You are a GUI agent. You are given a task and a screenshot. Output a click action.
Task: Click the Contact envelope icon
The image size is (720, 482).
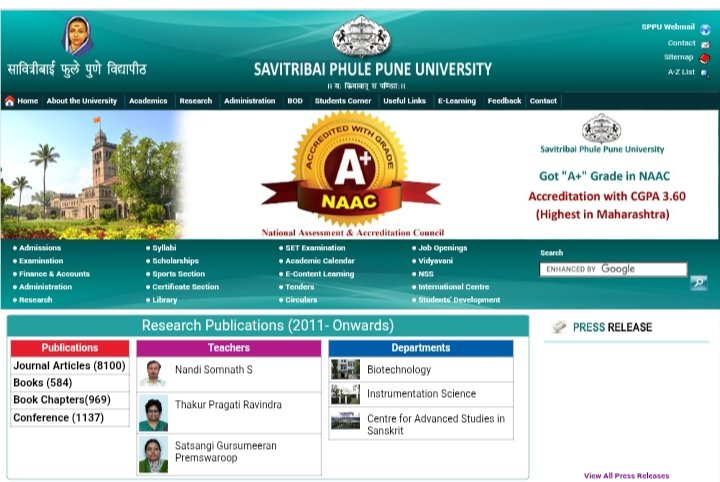705,45
